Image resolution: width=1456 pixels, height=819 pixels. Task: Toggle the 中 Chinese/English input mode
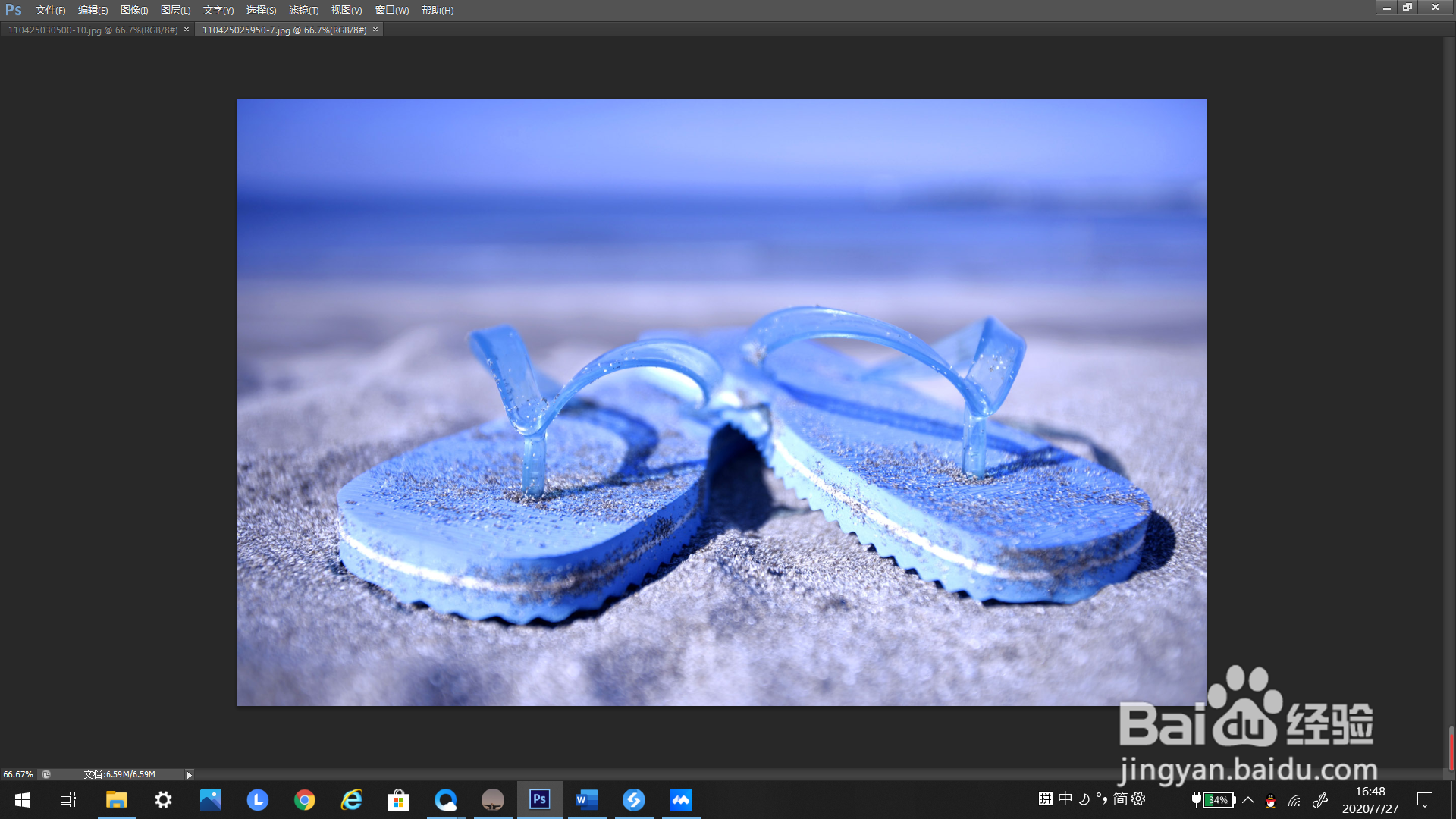1065,799
